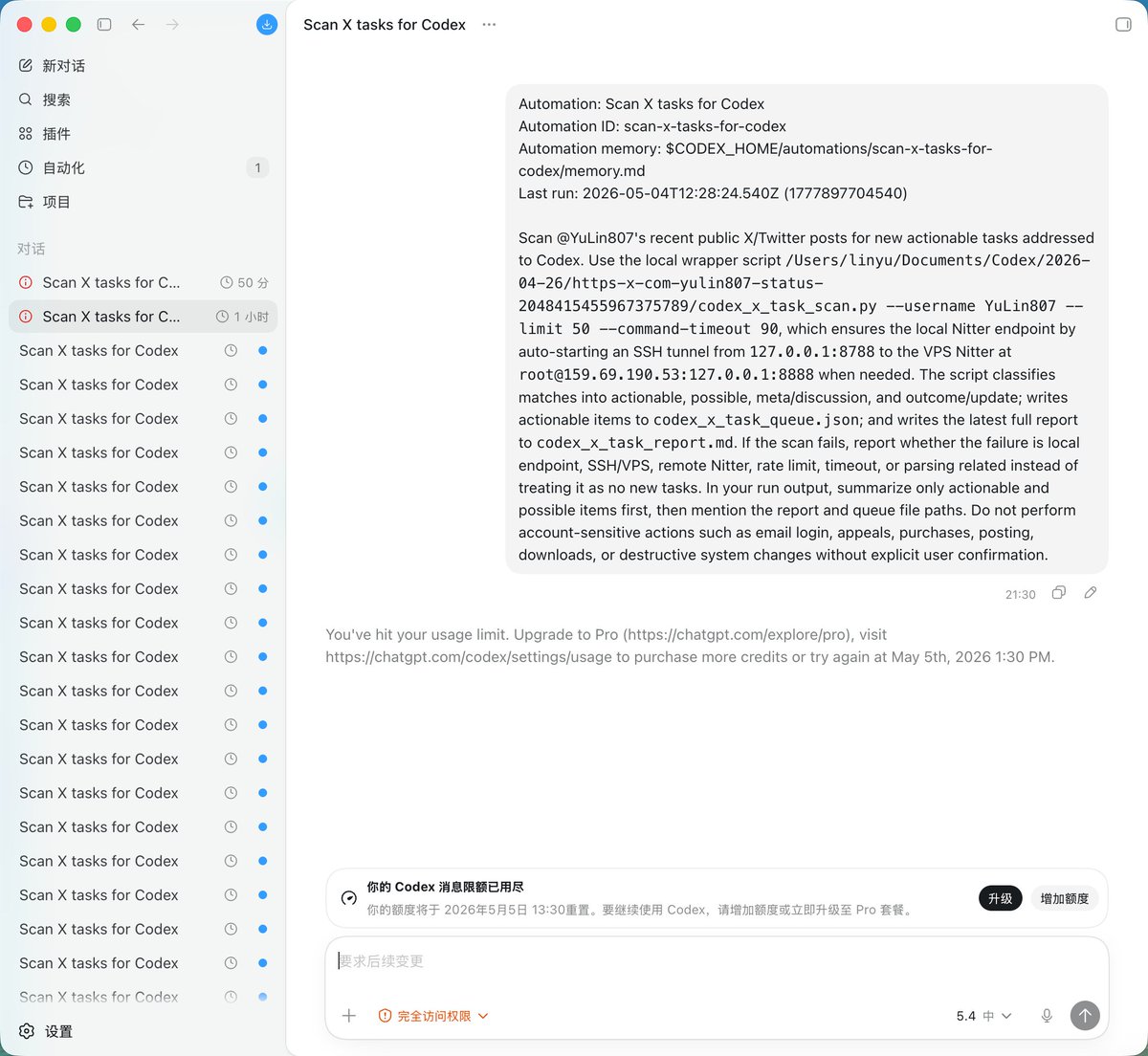Image resolution: width=1148 pixels, height=1056 pixels.
Task: Edit the message with the pencil icon
Action: click(x=1090, y=593)
